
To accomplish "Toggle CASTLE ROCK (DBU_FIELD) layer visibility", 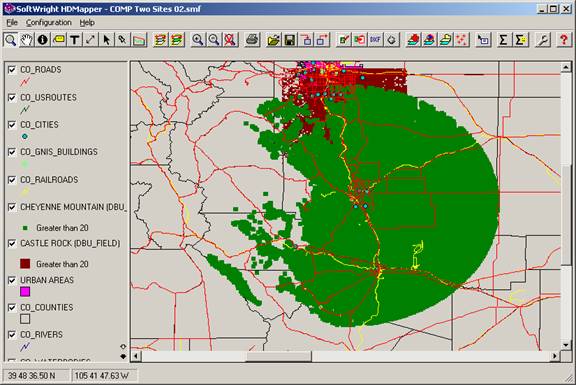I will [x=12, y=244].
